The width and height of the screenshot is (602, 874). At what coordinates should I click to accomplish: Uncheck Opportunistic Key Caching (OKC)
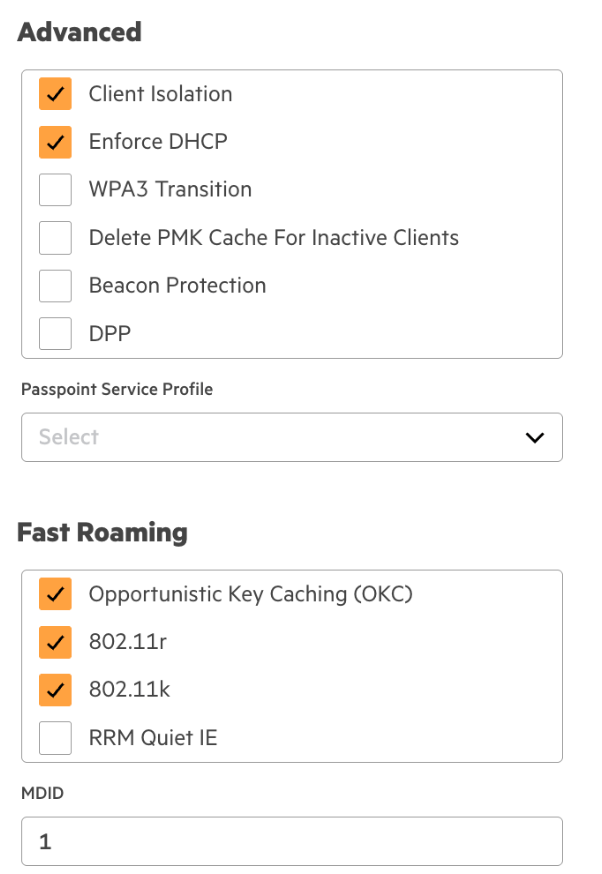(x=55, y=594)
